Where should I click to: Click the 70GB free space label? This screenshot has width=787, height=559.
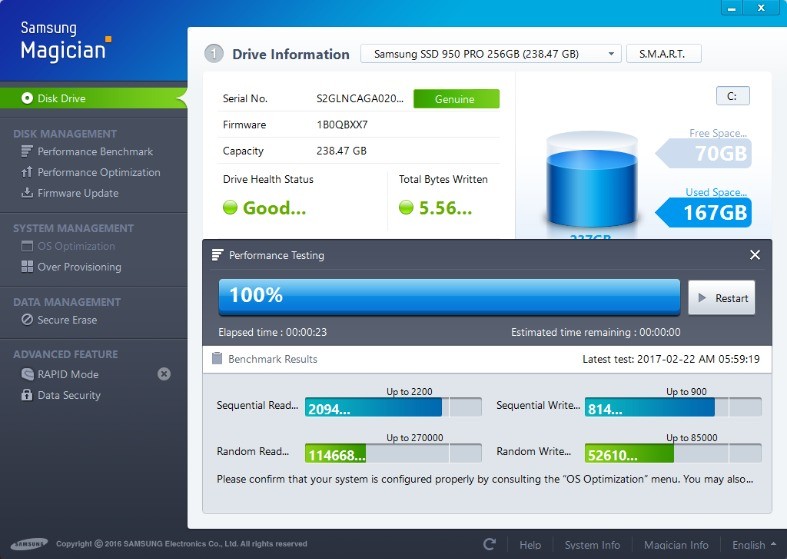[x=704, y=153]
